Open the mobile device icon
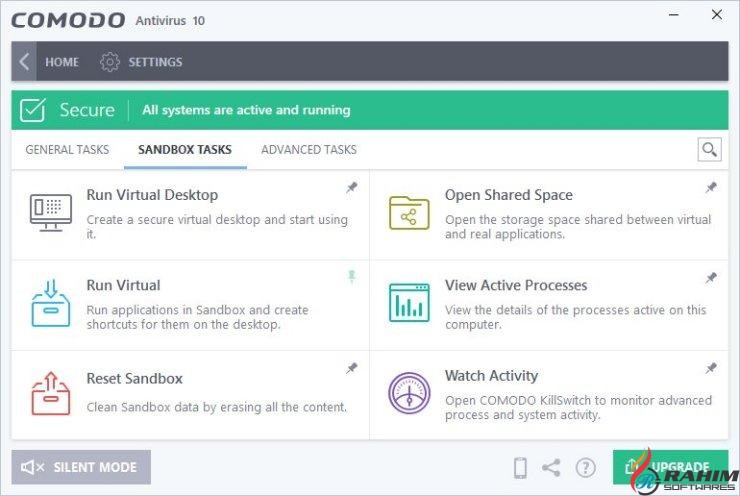Screen dimensions: 740x496 pyautogui.click(x=520, y=468)
